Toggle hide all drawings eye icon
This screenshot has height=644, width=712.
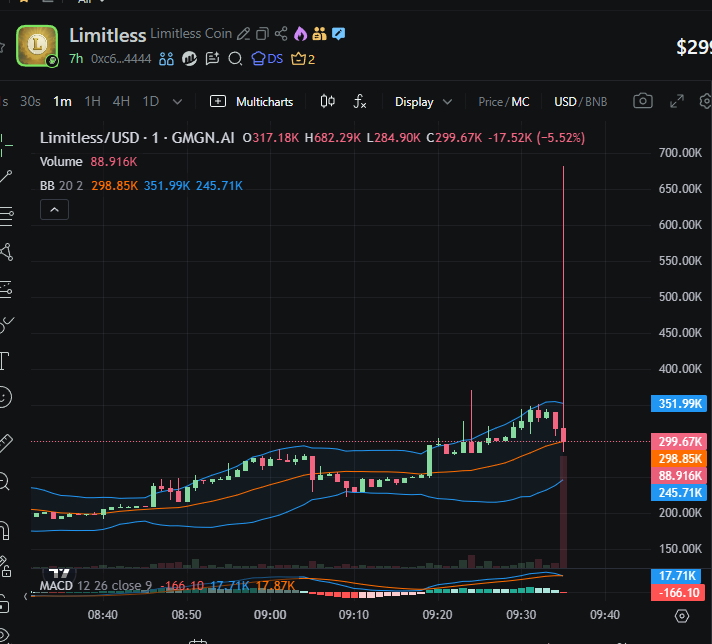pyautogui.click(x=4, y=636)
